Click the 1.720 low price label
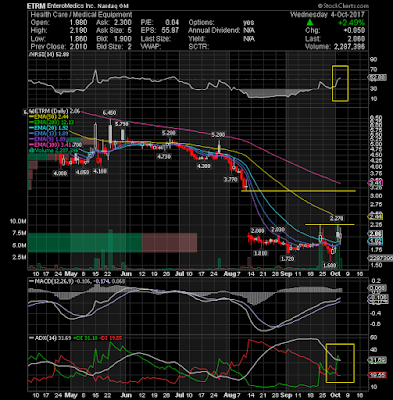This screenshot has height=400, width=393. (x=287, y=259)
